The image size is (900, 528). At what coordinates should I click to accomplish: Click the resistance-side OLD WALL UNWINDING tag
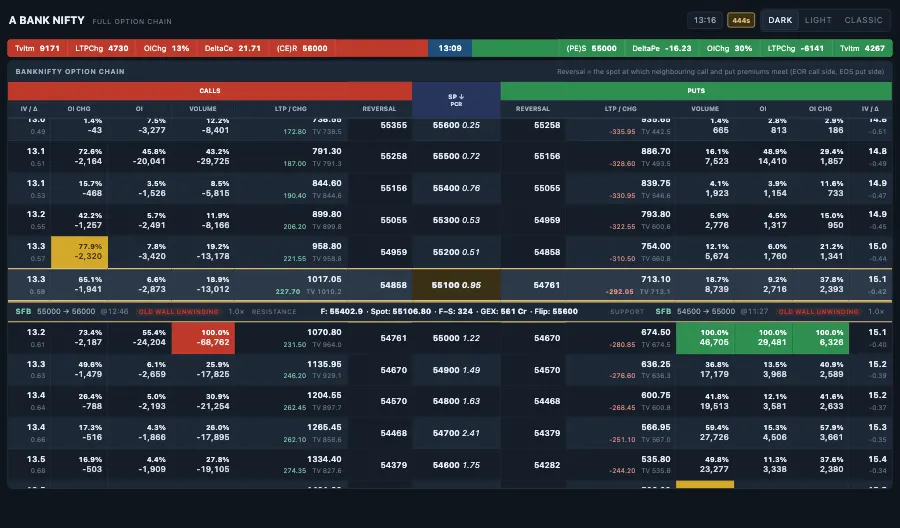pyautogui.click(x=179, y=312)
